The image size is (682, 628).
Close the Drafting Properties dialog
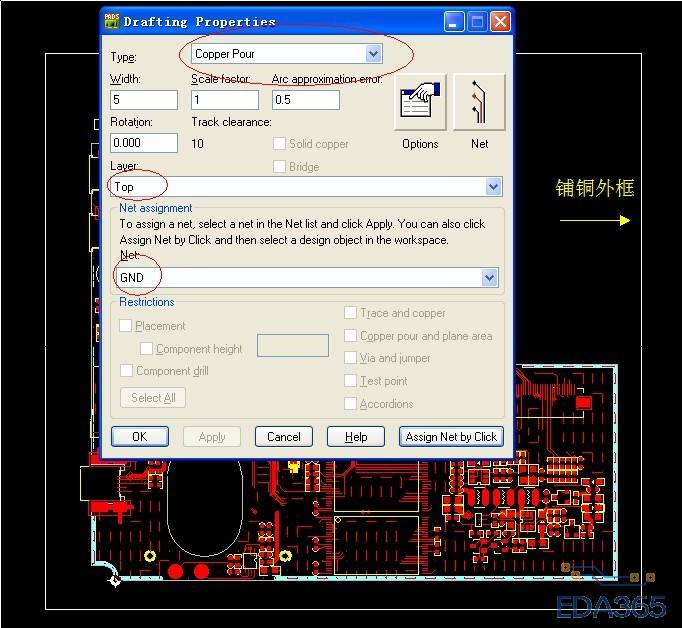(x=500, y=21)
